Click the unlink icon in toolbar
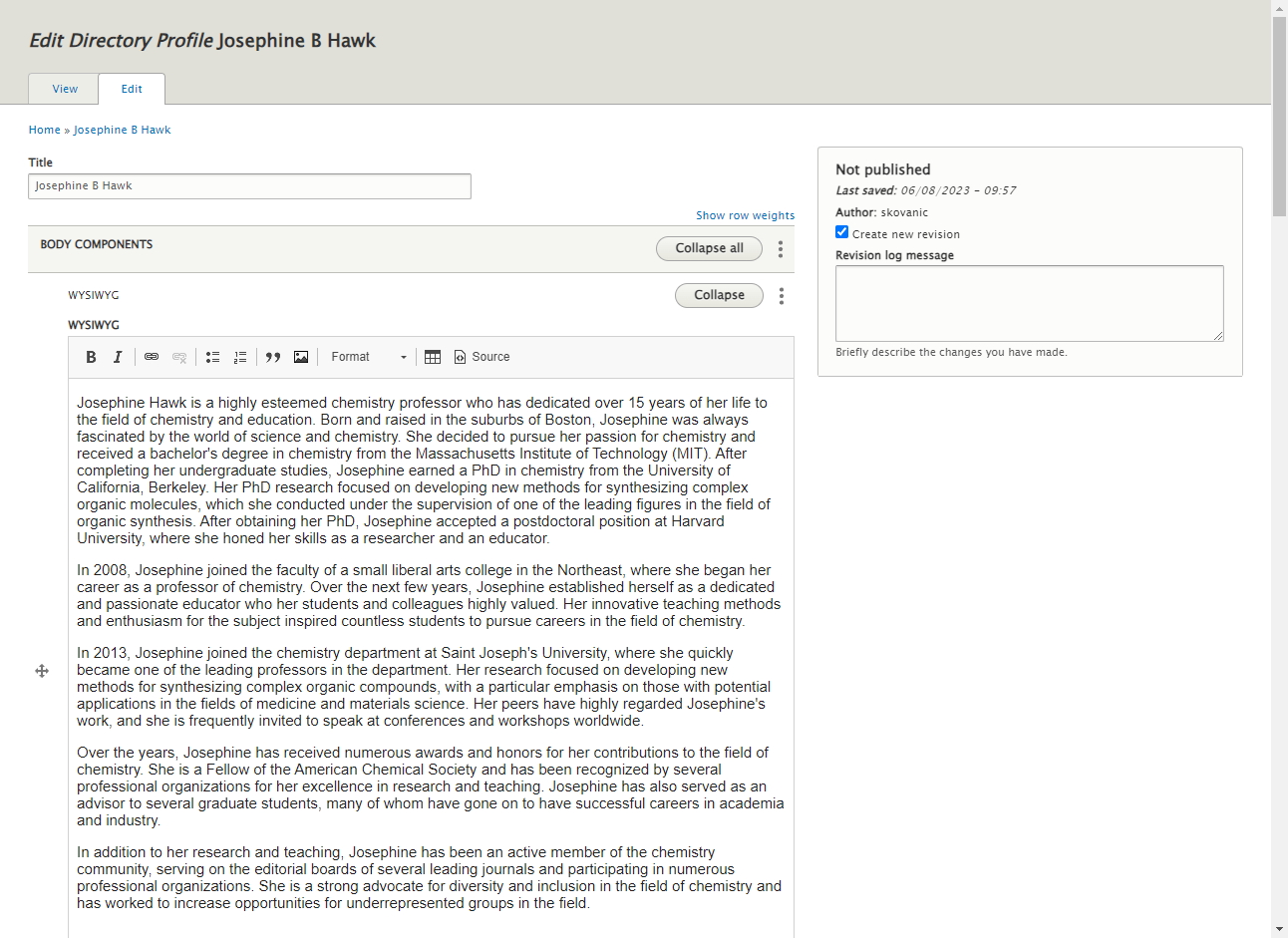This screenshot has height=938, width=1288. [179, 357]
